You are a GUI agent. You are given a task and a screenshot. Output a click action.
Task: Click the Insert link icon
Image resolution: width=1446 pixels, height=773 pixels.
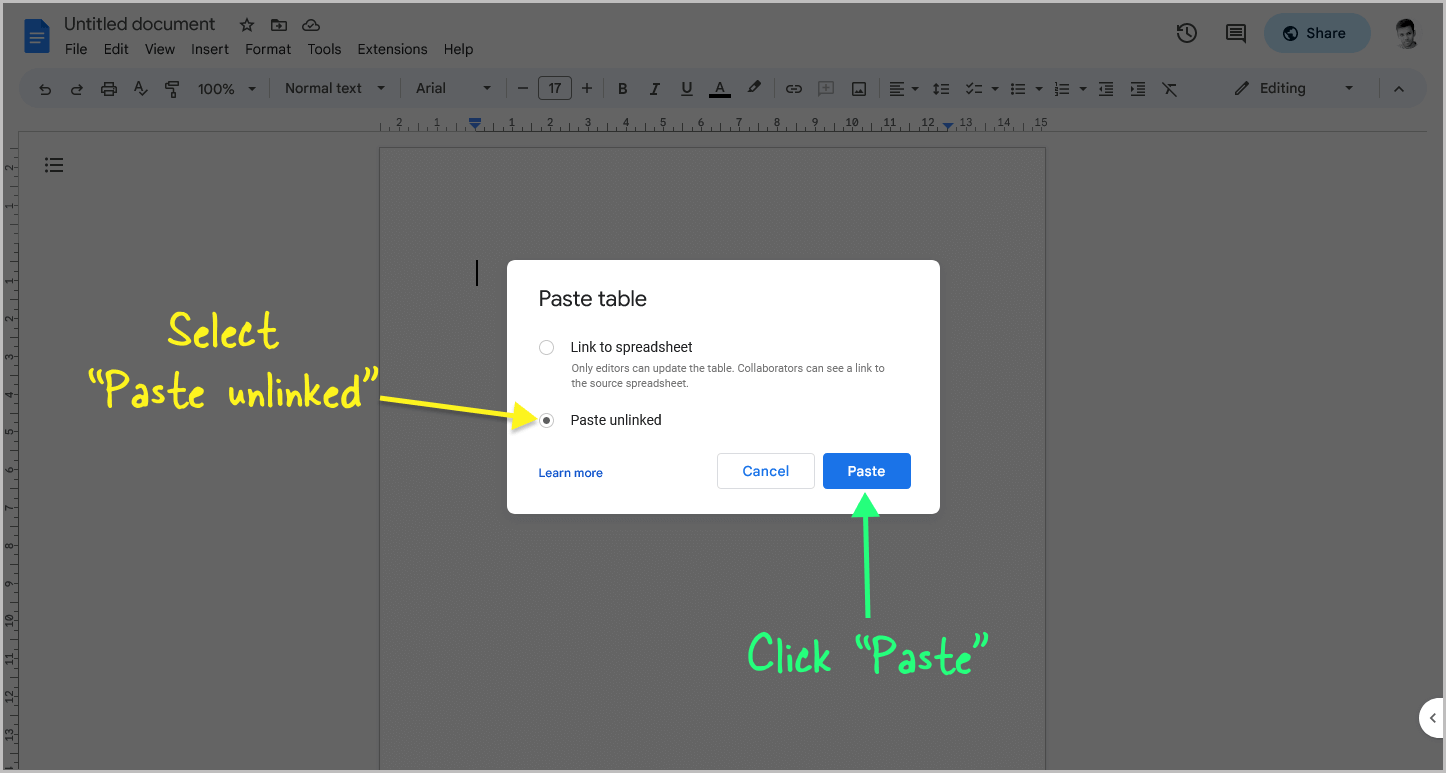[794, 89]
